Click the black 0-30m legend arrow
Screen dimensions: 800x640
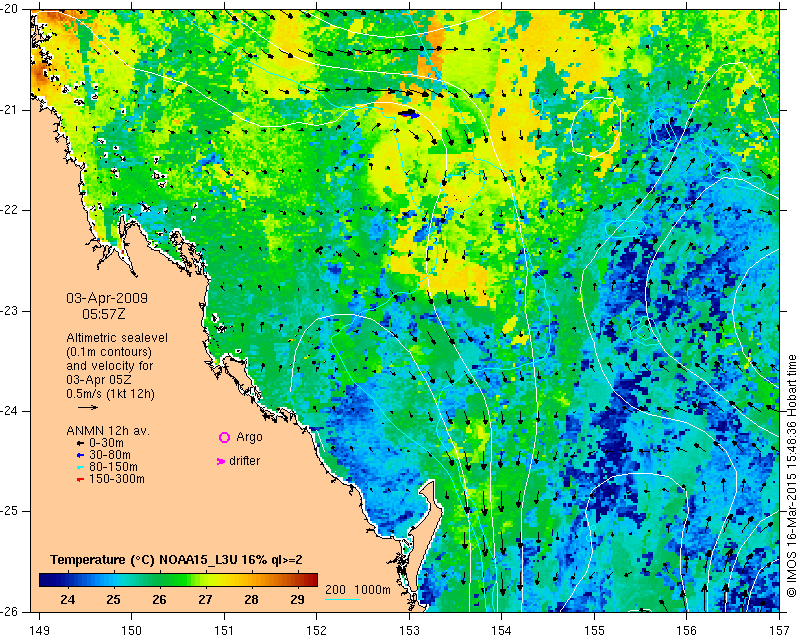click(x=80, y=443)
